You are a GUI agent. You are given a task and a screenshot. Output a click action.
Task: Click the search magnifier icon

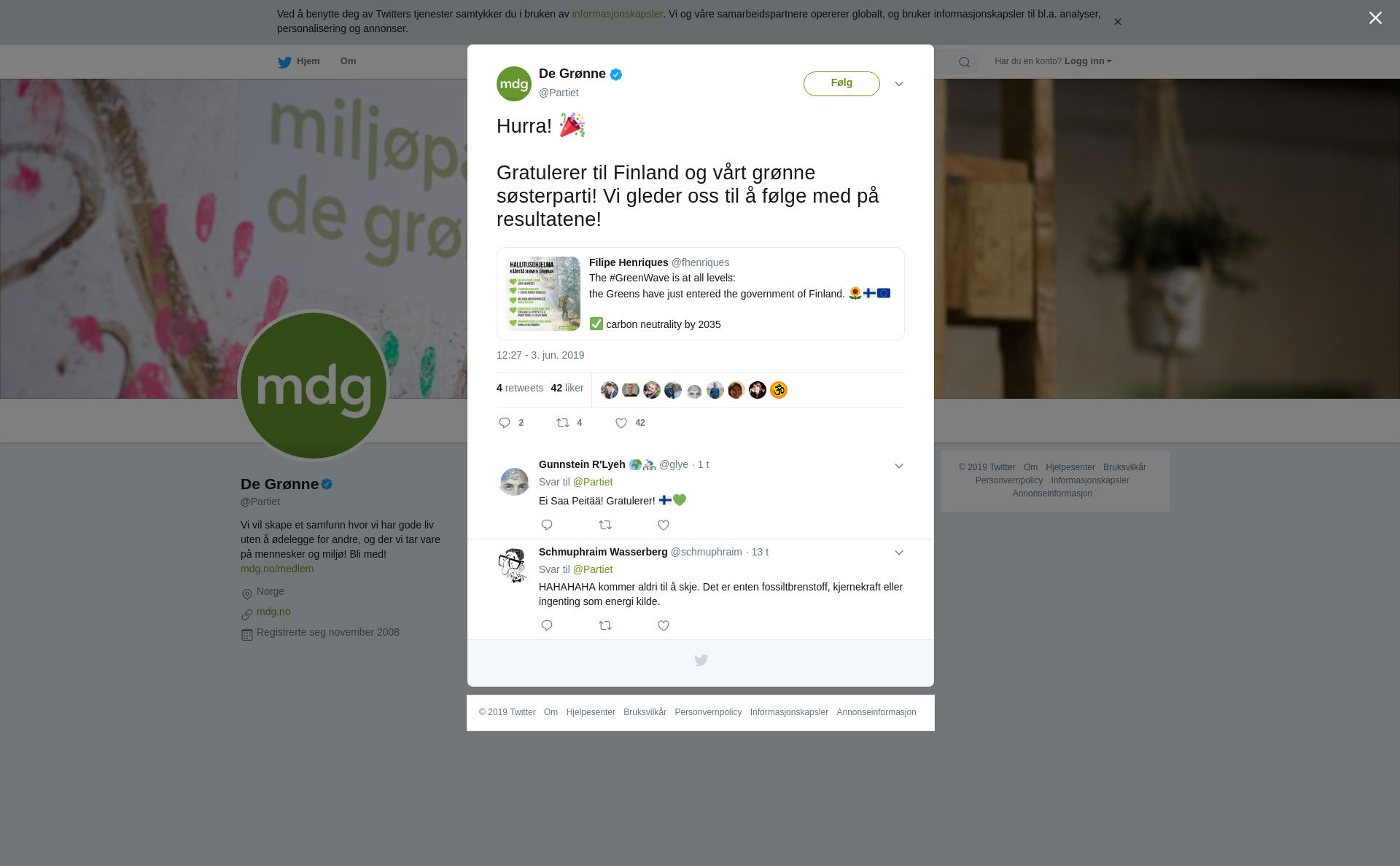(965, 62)
